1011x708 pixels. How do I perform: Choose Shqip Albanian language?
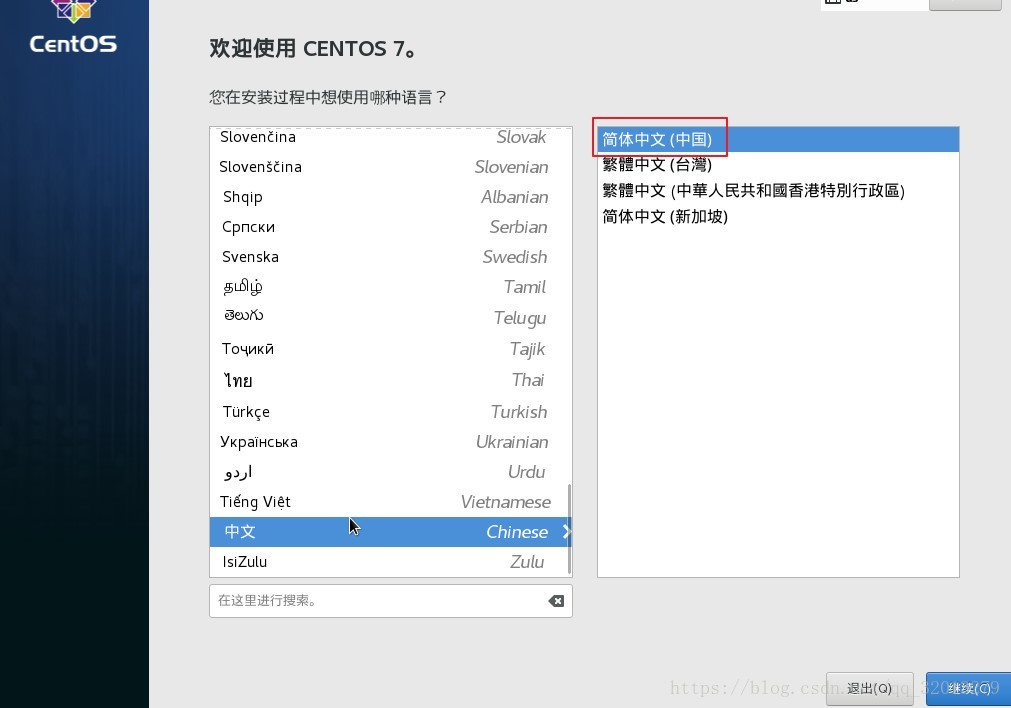tap(391, 197)
